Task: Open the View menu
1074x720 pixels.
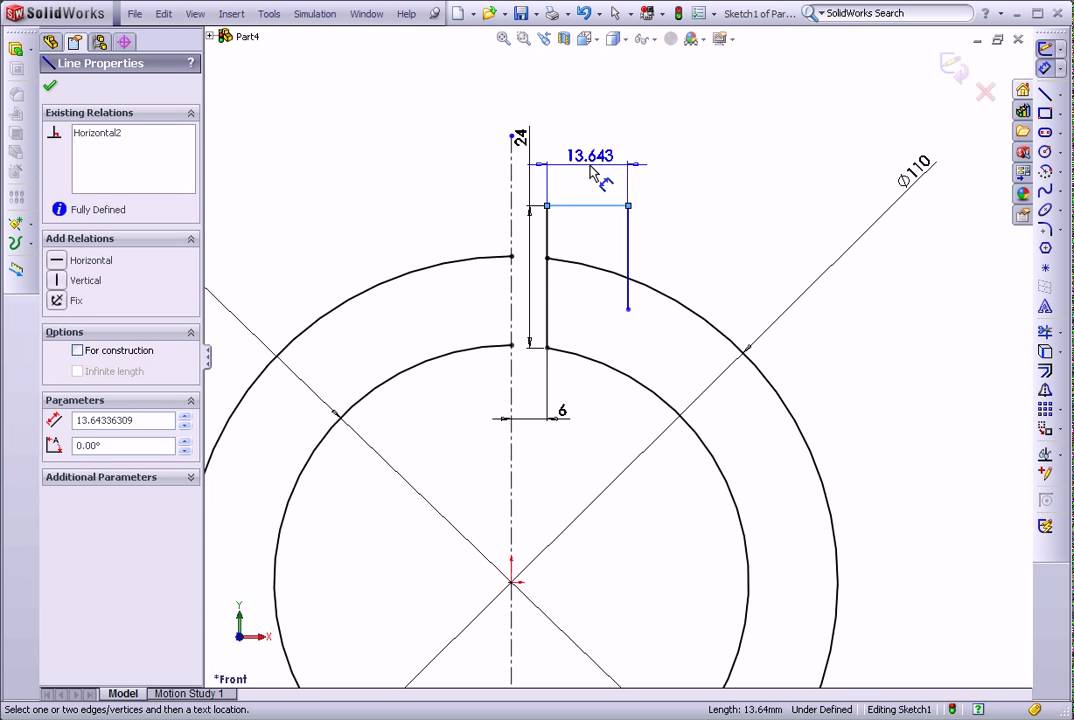Action: pos(195,14)
